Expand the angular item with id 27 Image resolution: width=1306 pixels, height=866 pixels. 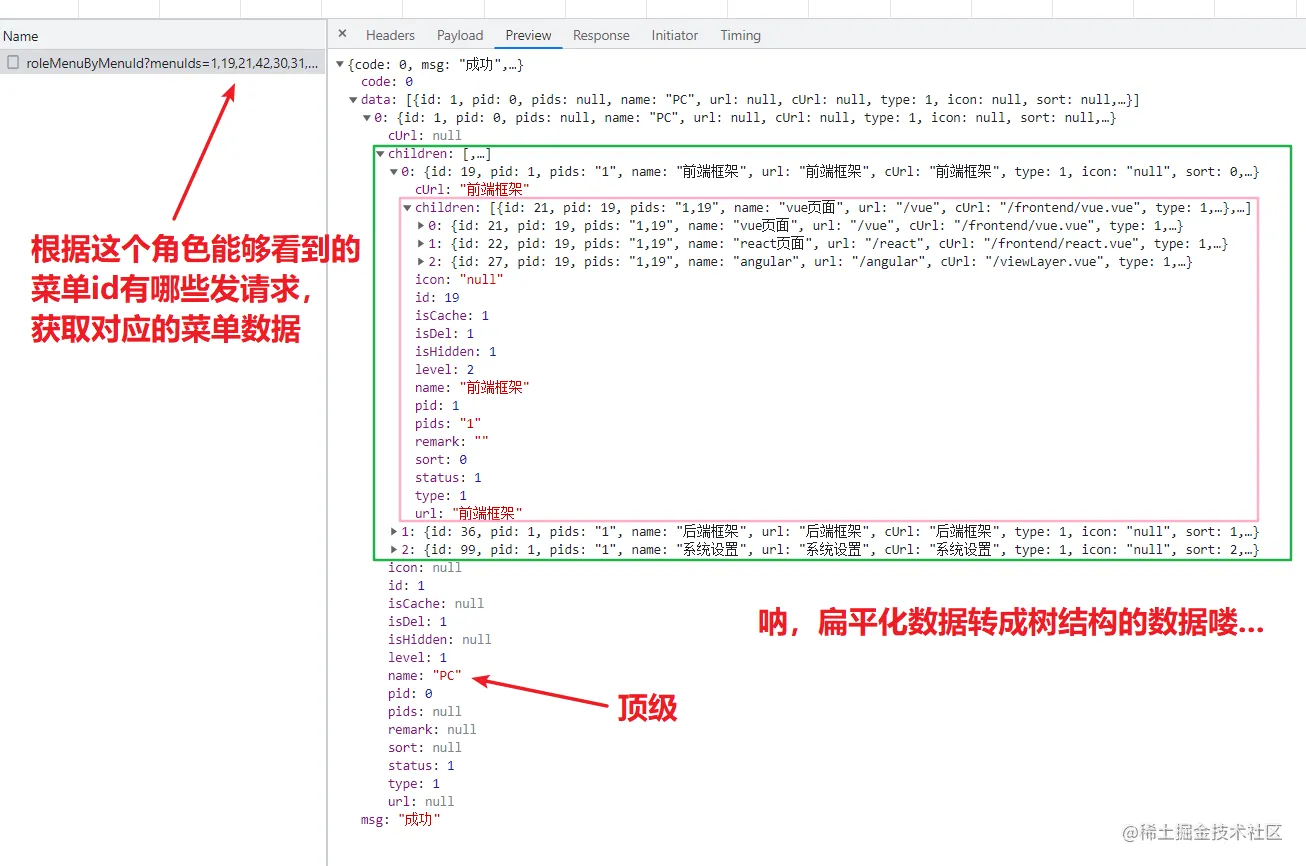click(x=420, y=262)
